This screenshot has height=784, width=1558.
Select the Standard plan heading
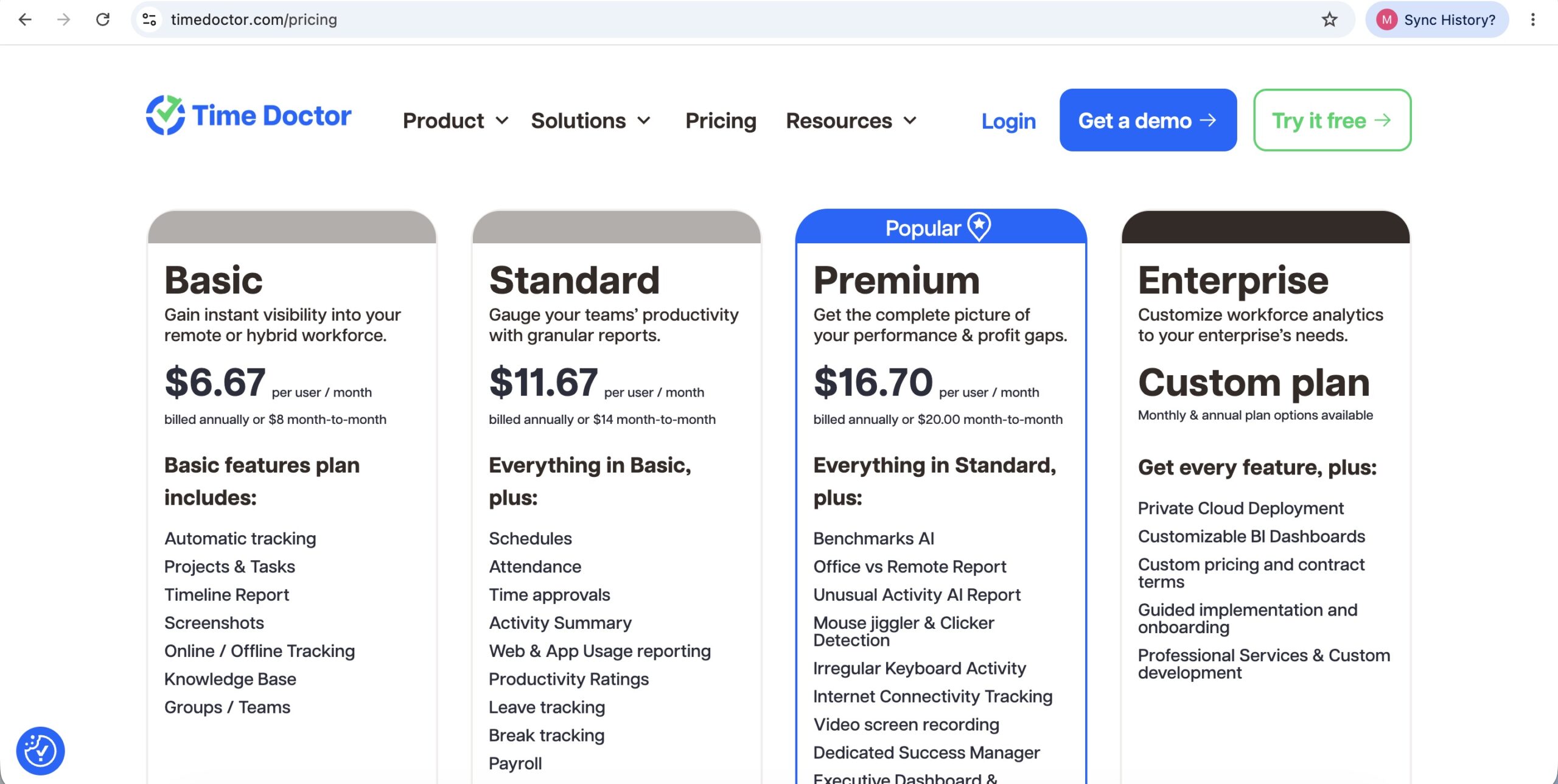click(574, 280)
